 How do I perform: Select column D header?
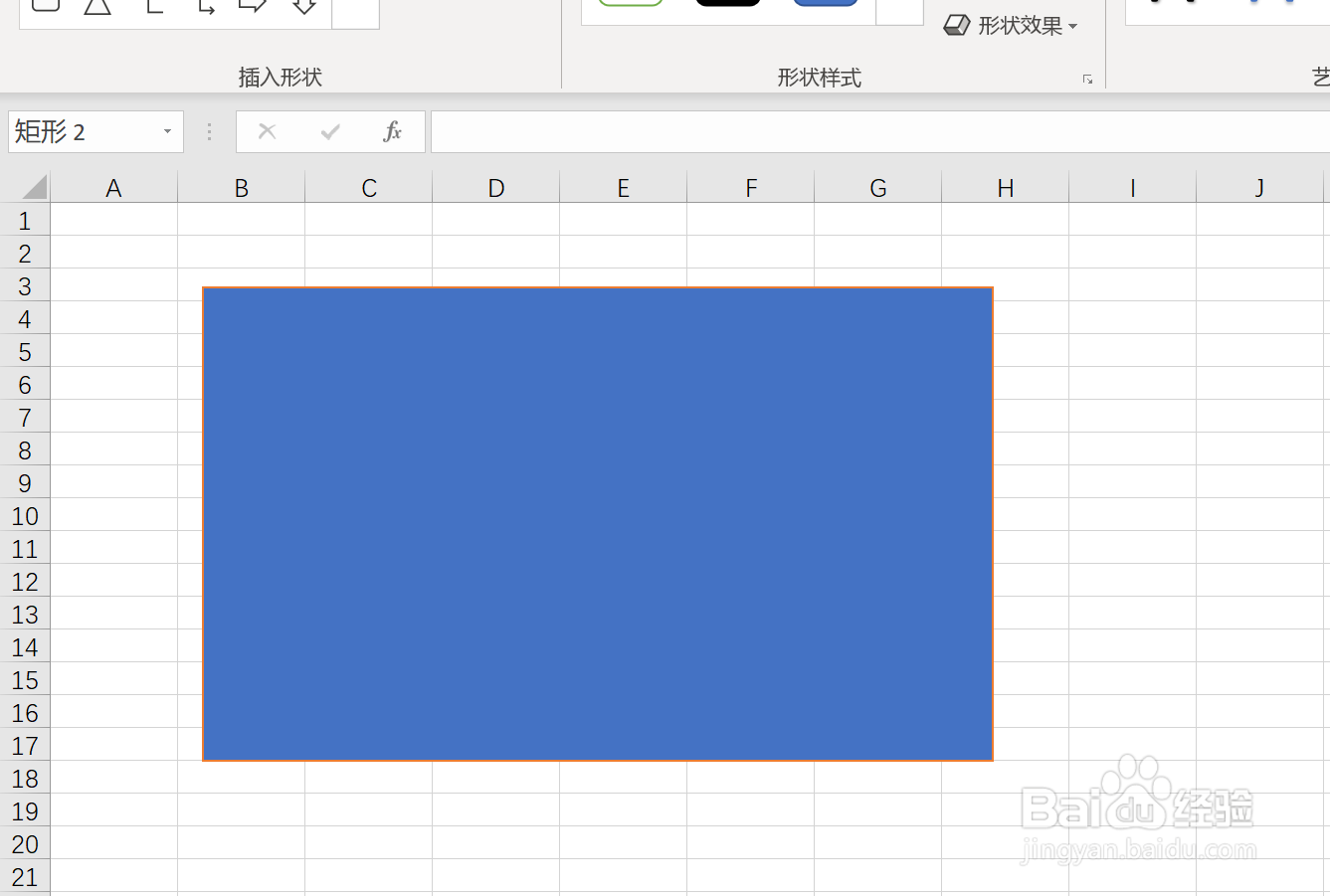pos(495,188)
